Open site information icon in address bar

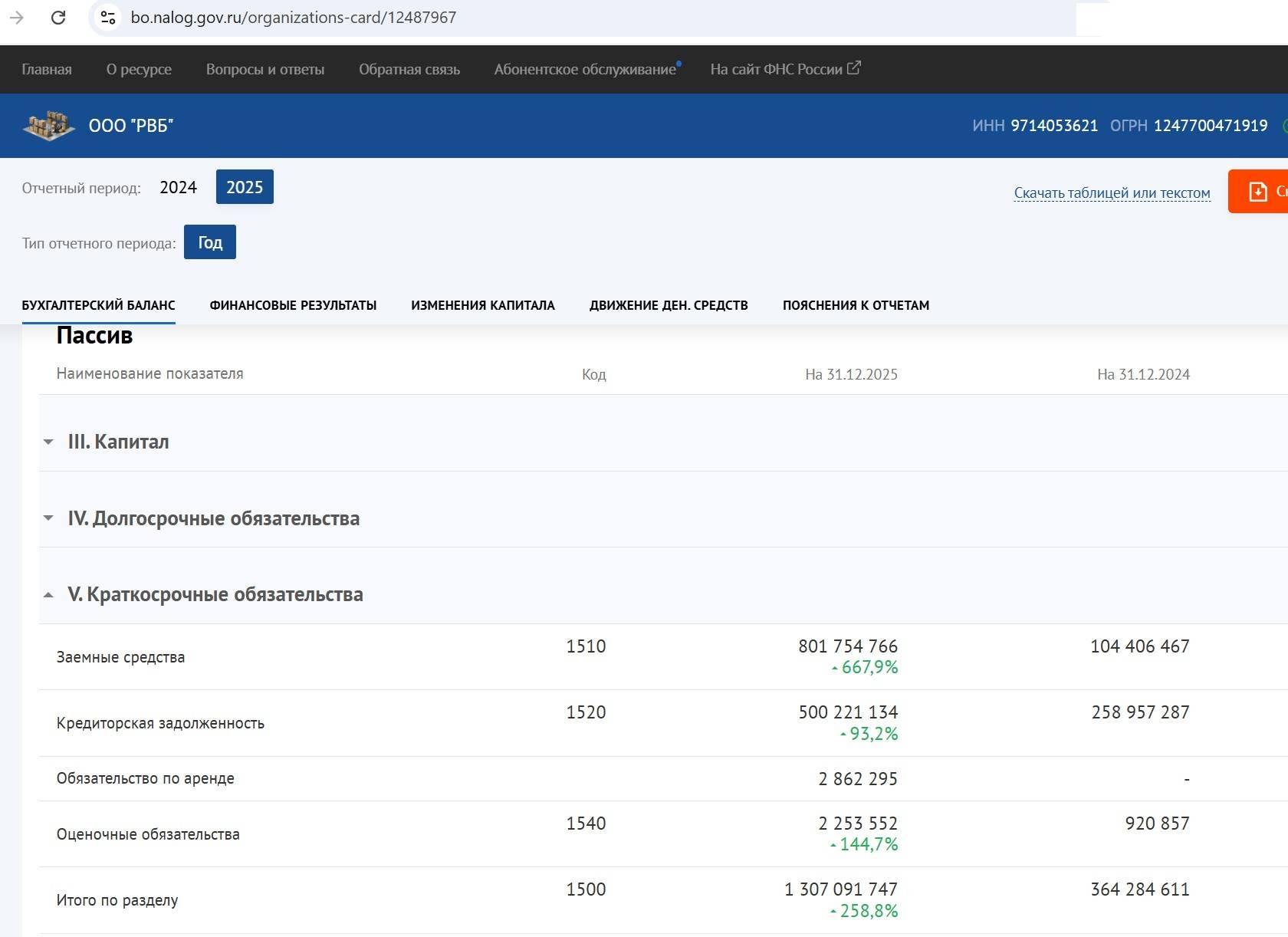tap(108, 18)
